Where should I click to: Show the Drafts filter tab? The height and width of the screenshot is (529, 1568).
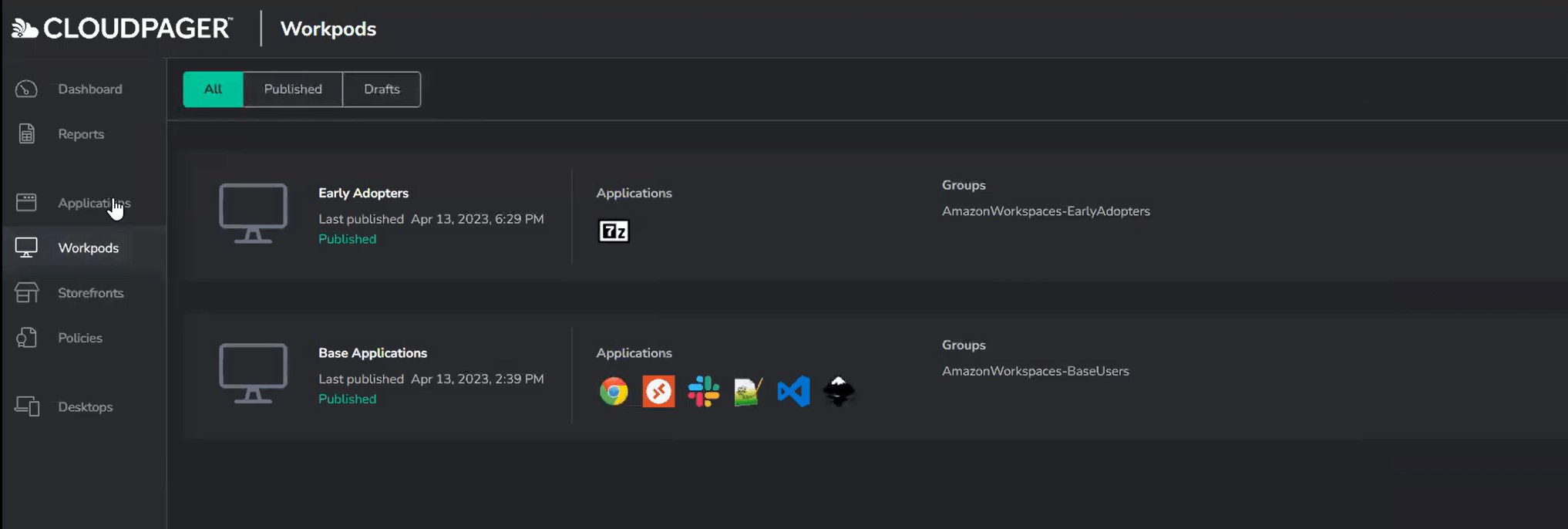382,89
